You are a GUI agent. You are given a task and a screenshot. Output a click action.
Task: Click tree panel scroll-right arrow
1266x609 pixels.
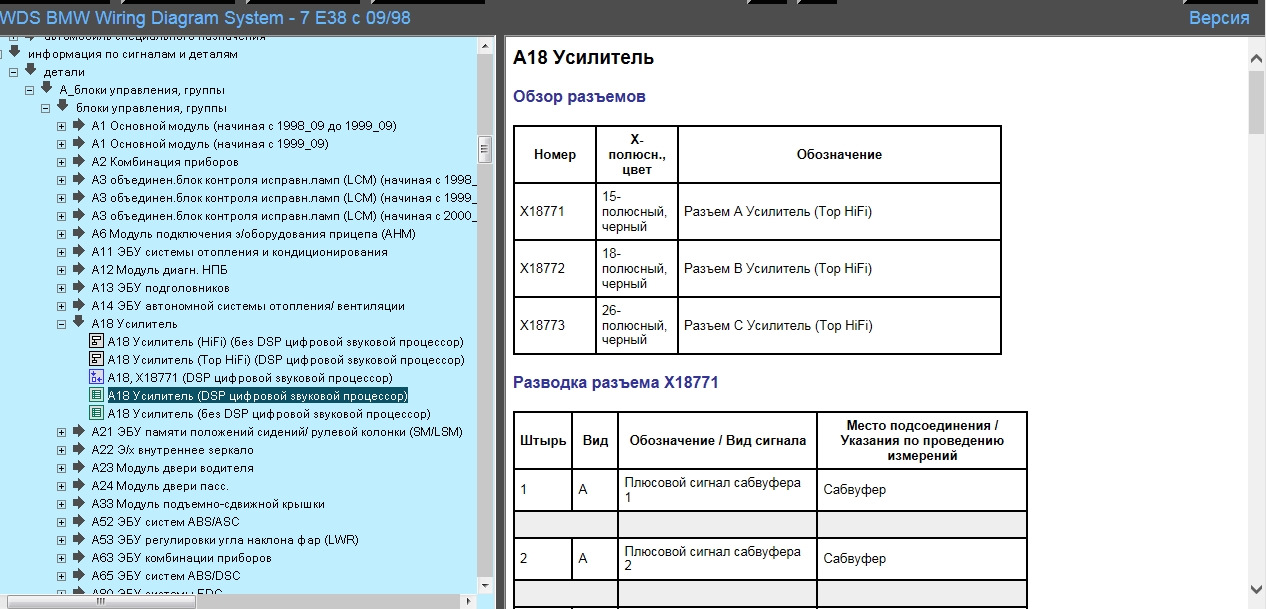pos(470,601)
